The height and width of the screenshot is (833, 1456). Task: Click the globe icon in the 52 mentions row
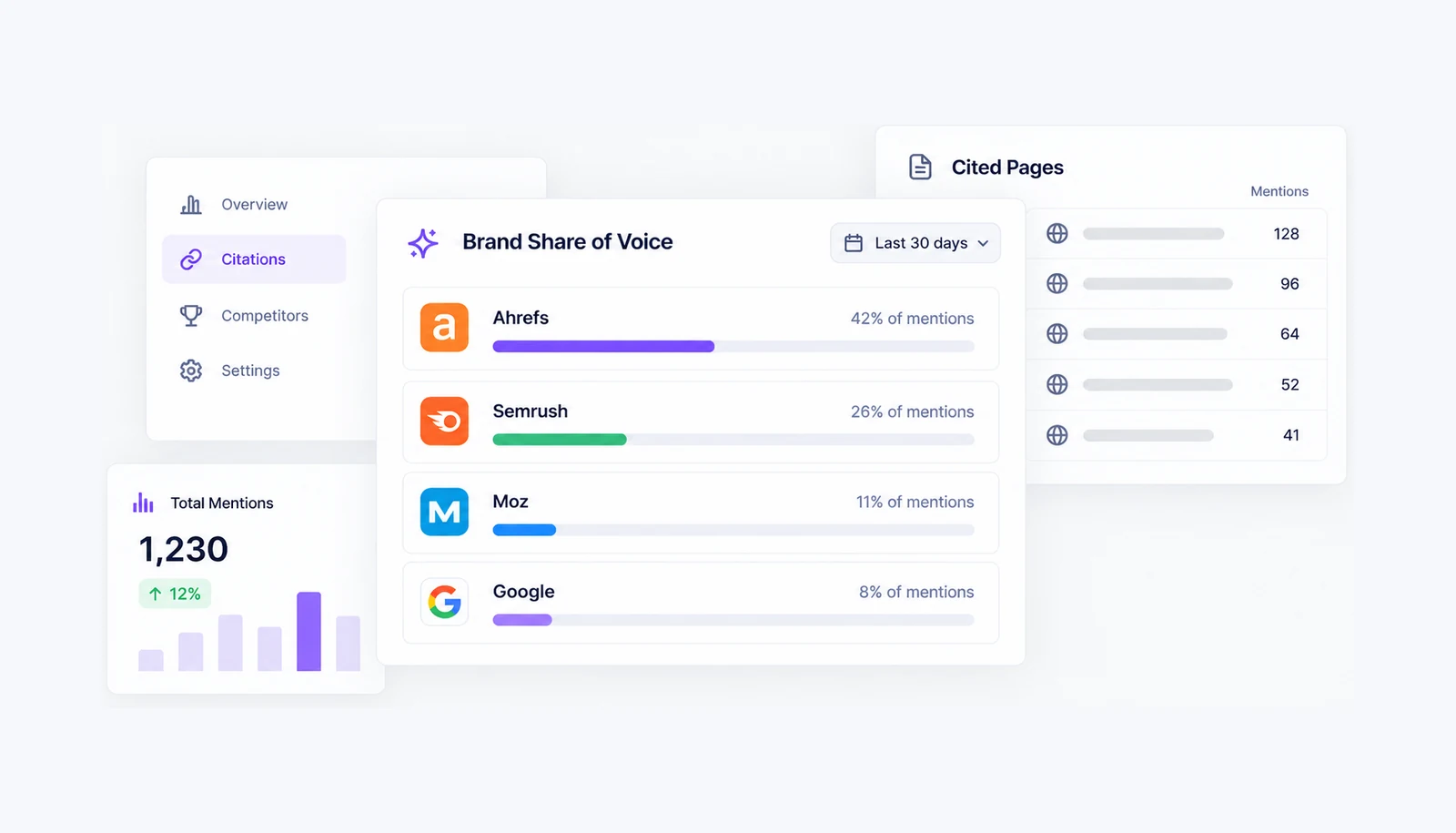pyautogui.click(x=1057, y=385)
